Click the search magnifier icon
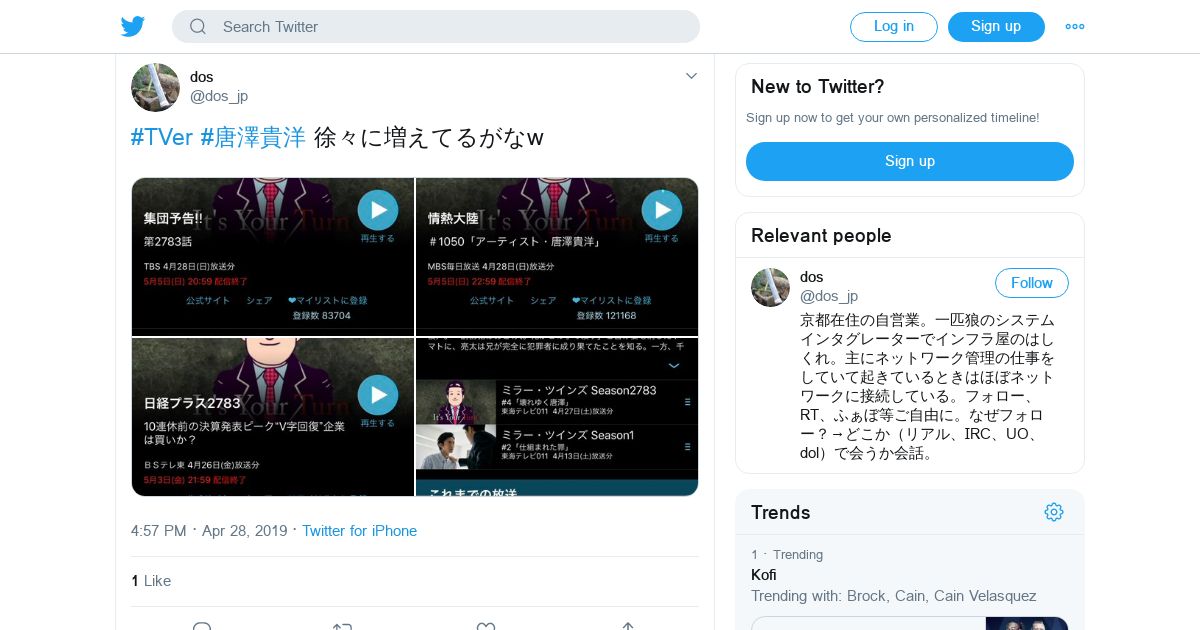1200x630 pixels. [198, 27]
